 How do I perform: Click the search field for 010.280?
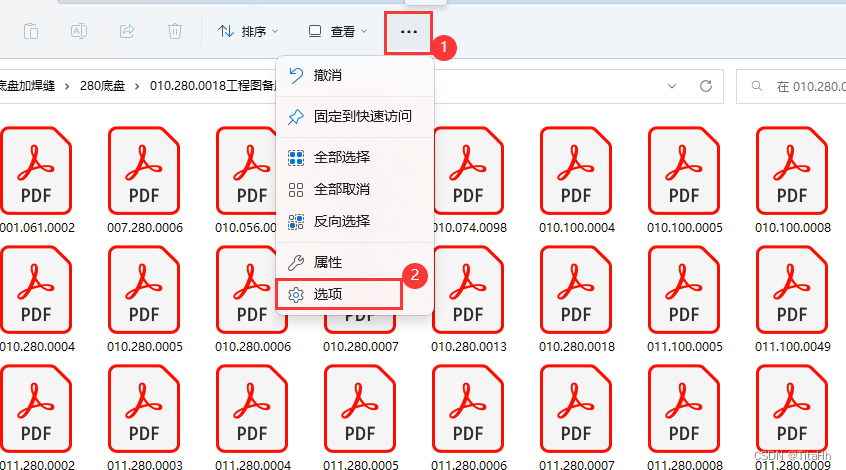792,86
